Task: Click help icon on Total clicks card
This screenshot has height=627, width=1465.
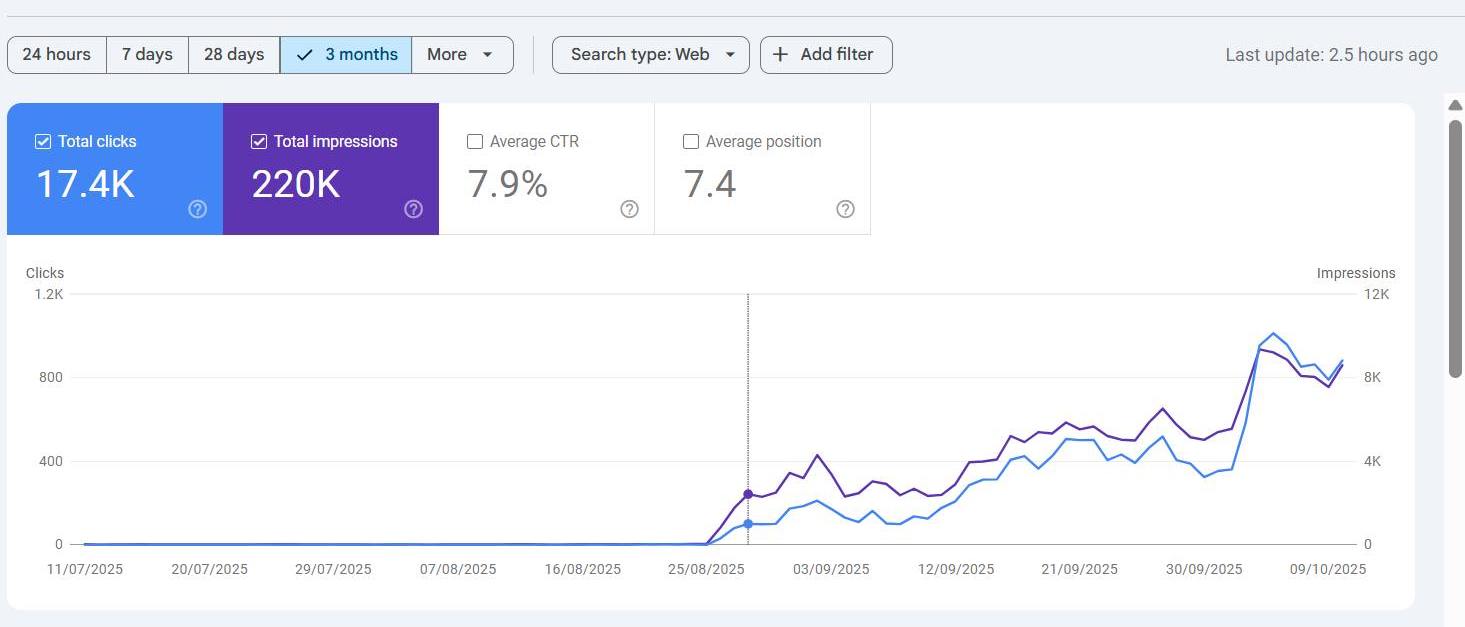Action: tap(197, 209)
